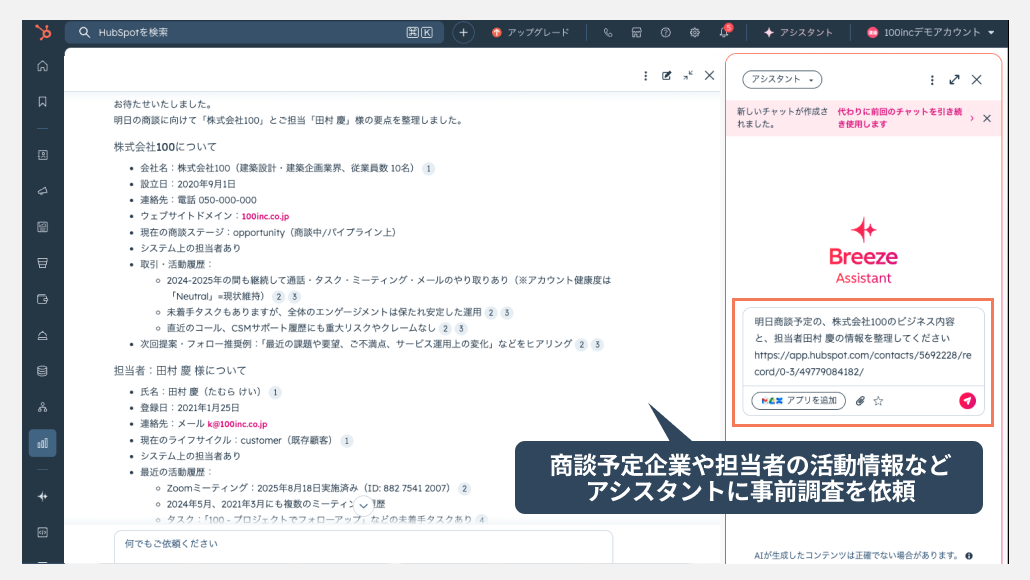Open the Reports bar chart icon in sidebar
The height and width of the screenshot is (580, 1030).
(42, 442)
